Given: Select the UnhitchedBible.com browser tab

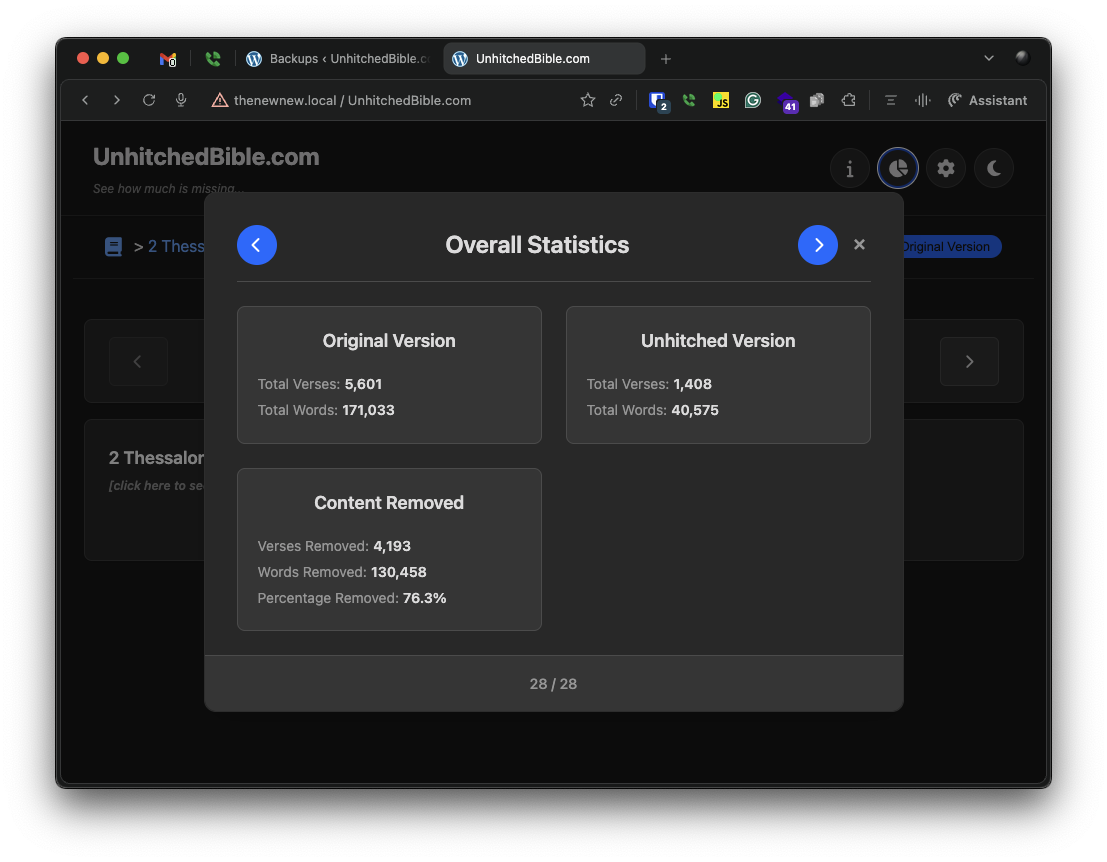Looking at the screenshot, I should 544,59.
